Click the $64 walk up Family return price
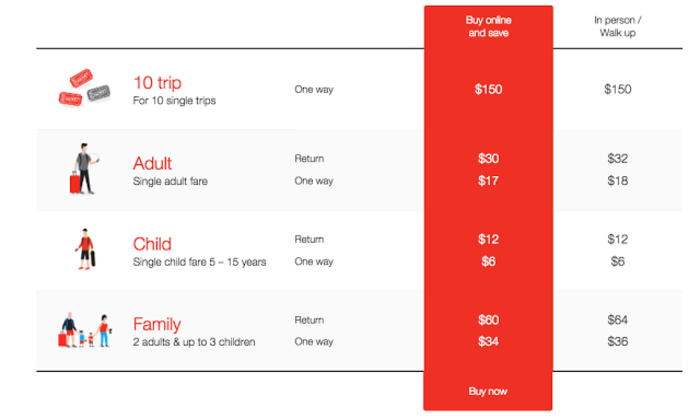 click(617, 320)
